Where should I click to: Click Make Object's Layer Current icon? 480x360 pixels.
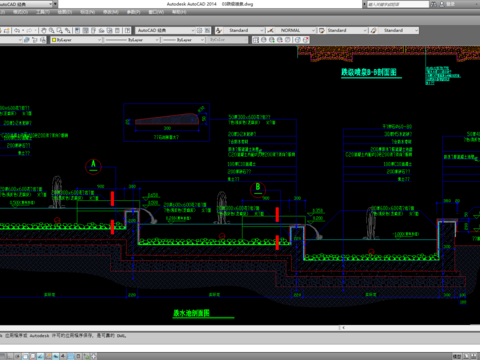[x=27, y=40]
